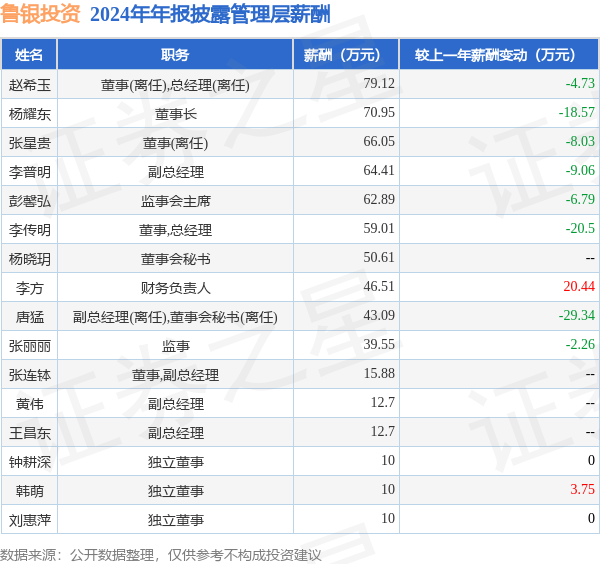Click the change value -4.73

point(580,83)
